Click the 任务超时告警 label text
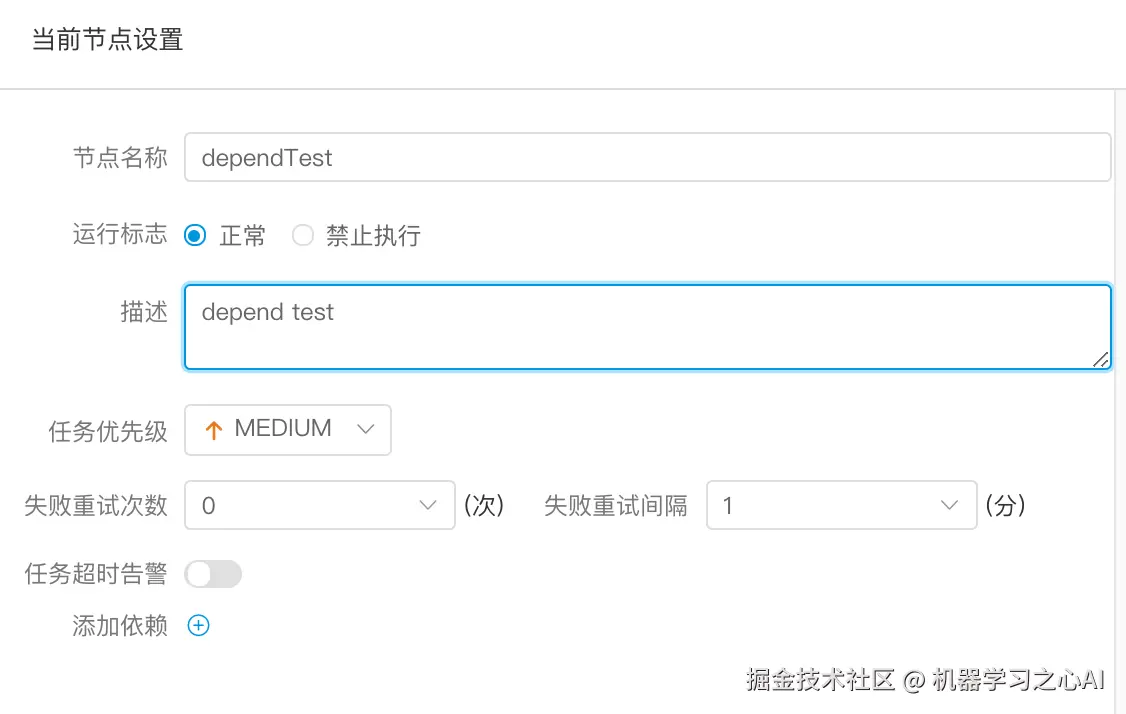 click(x=96, y=574)
